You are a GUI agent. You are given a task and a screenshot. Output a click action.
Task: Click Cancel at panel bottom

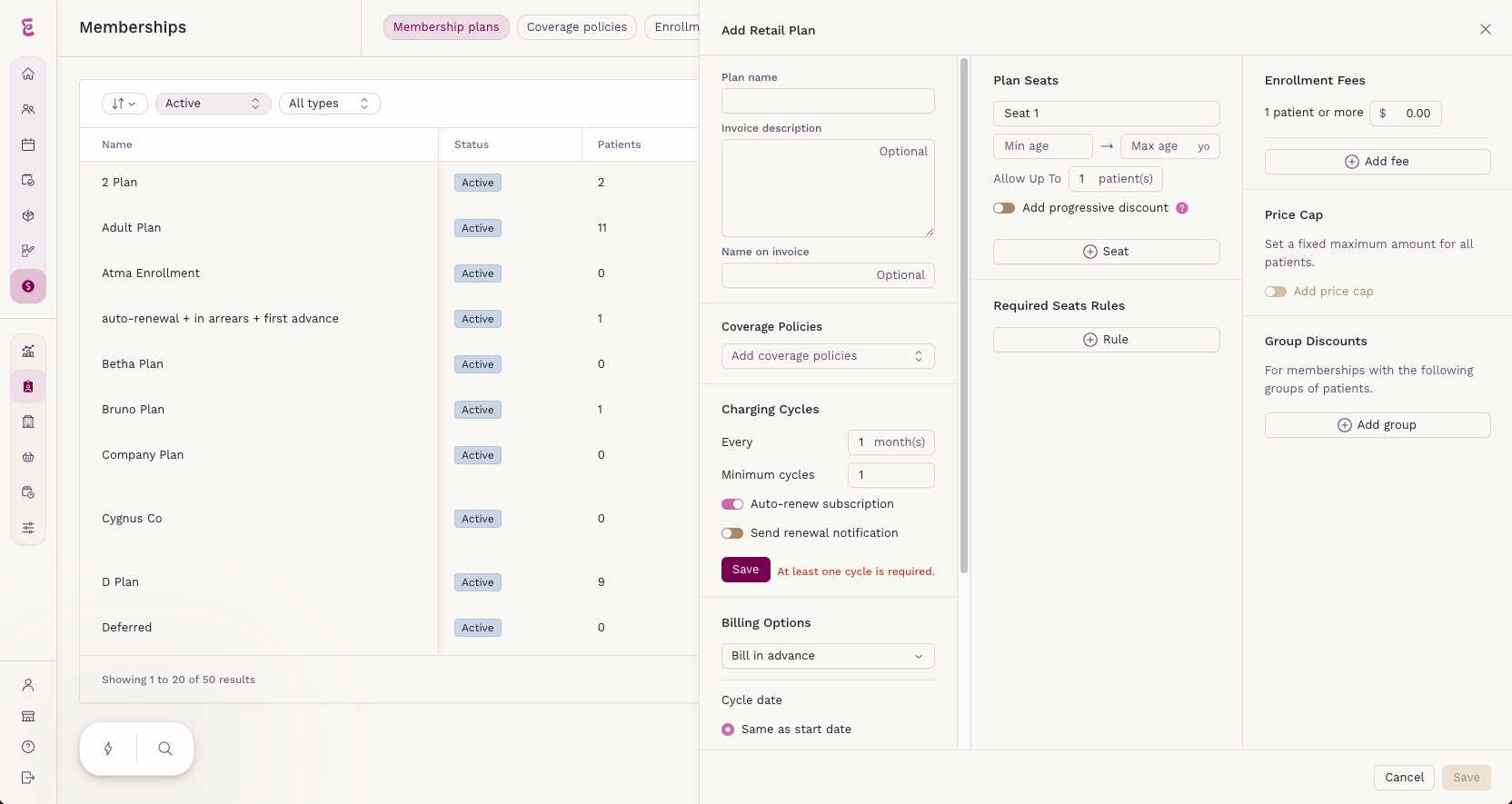1405,778
